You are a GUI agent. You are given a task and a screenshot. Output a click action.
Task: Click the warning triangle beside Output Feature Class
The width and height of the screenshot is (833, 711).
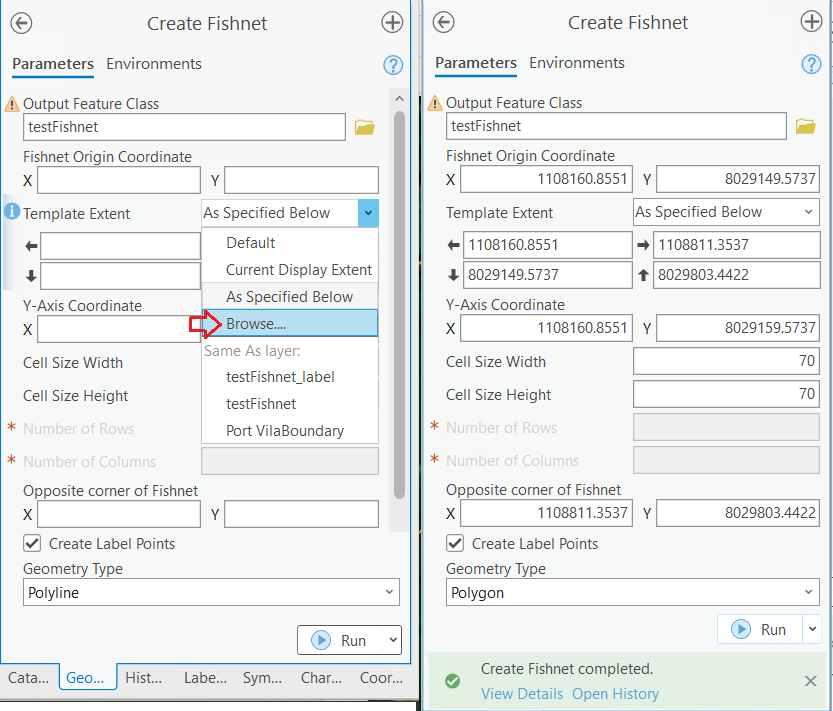(11, 102)
